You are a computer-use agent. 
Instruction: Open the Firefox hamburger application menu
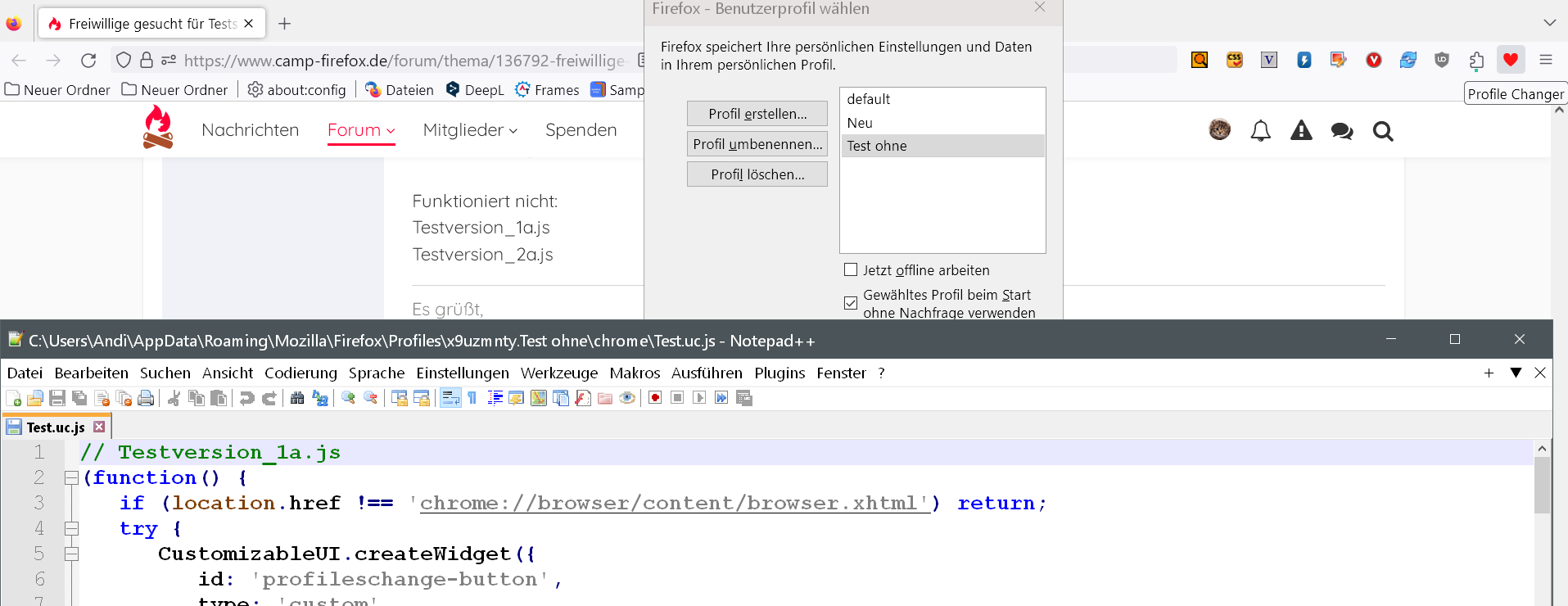(x=1546, y=60)
